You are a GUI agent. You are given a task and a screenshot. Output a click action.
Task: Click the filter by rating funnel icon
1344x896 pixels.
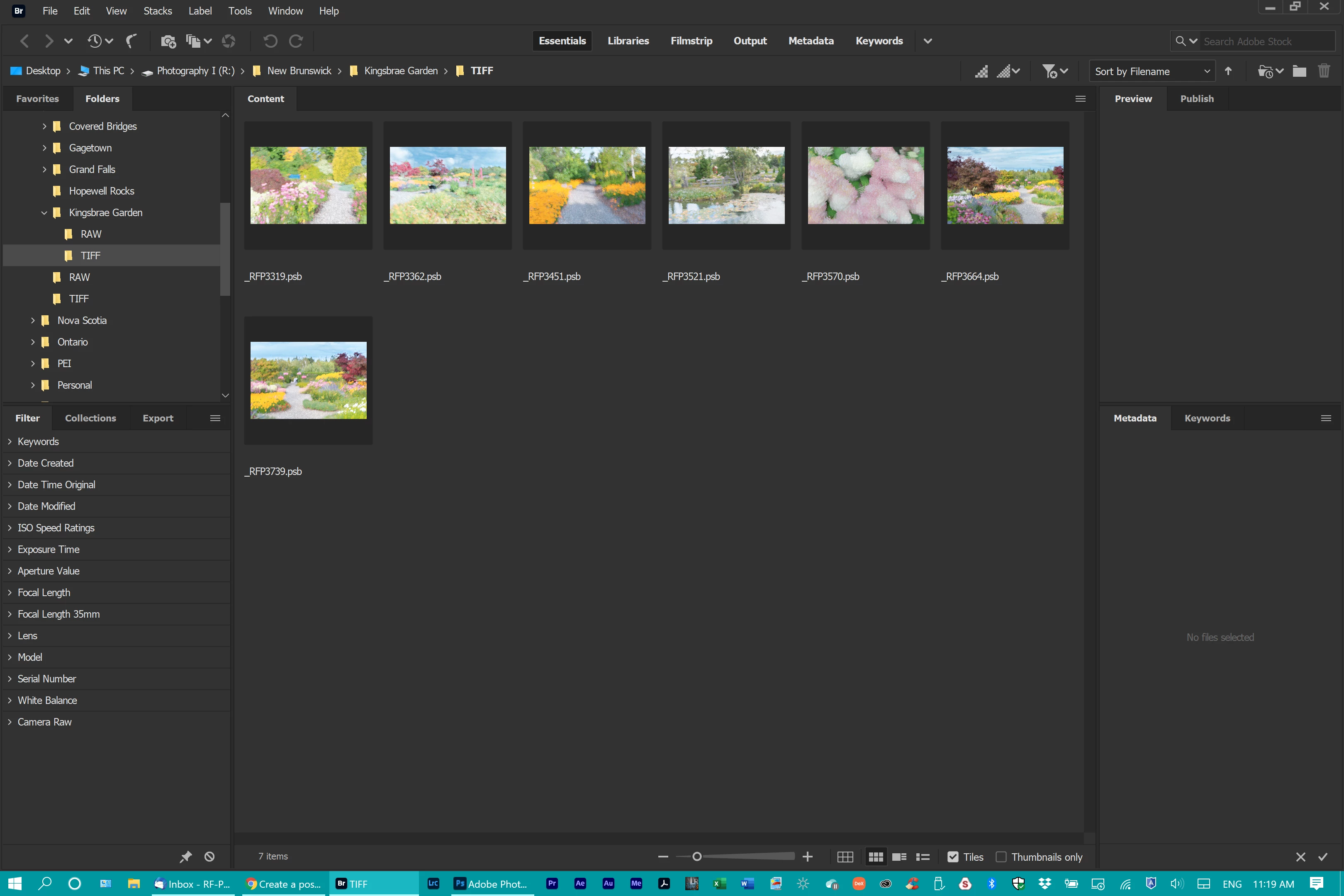1049,71
